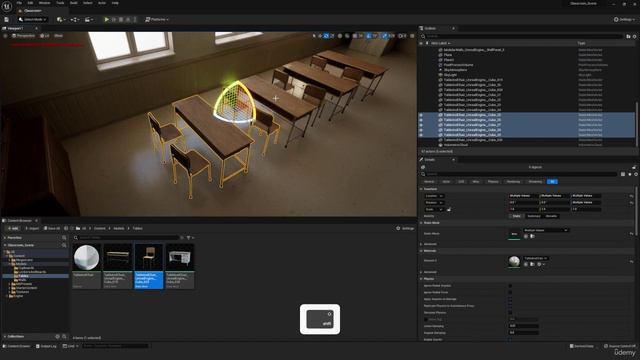Activate the viewport Rotate gizmo tool icon

click(x=326, y=36)
